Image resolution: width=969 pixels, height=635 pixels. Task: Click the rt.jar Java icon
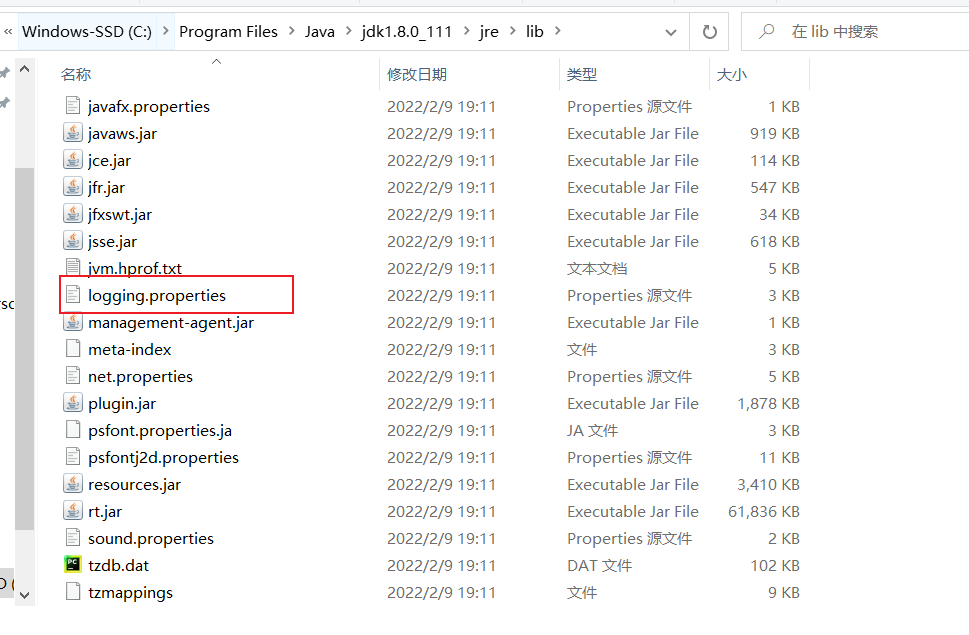[73, 511]
